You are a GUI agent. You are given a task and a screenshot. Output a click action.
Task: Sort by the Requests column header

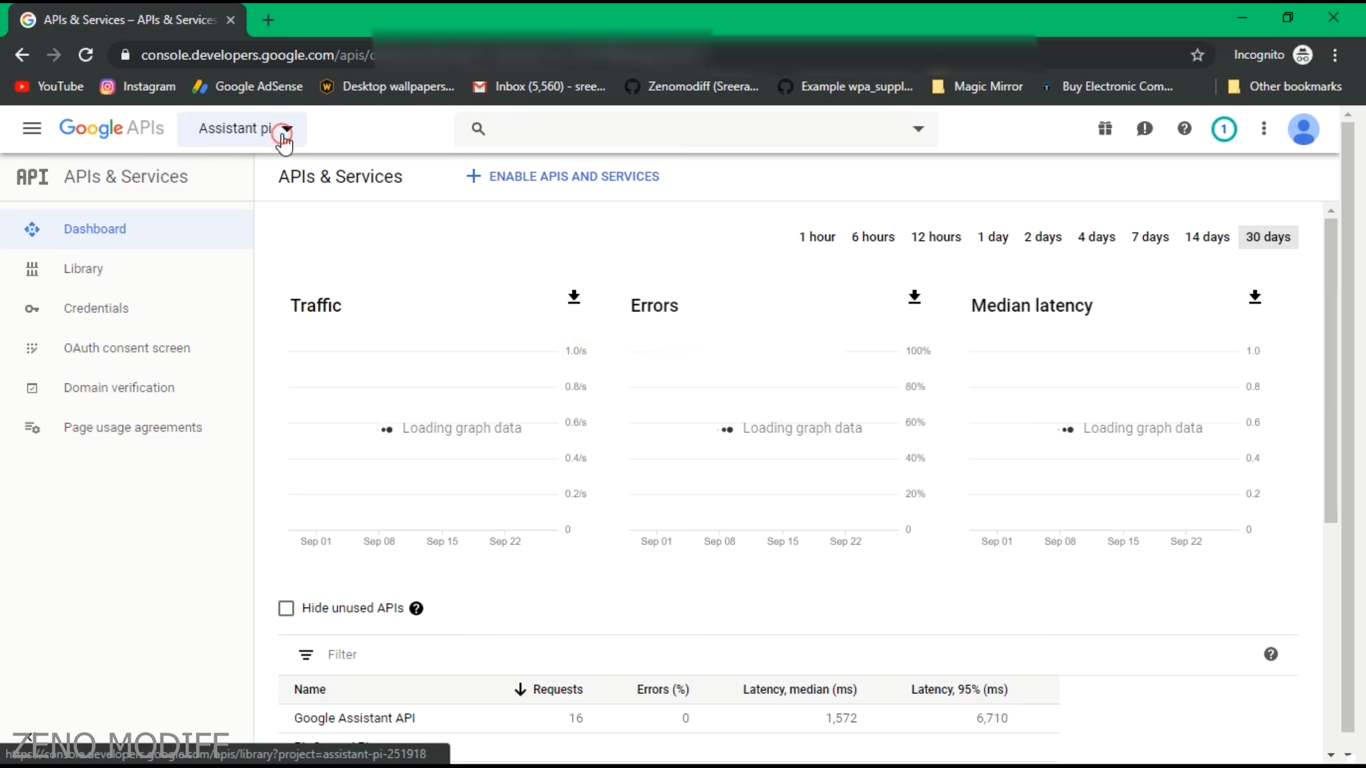pyautogui.click(x=548, y=689)
